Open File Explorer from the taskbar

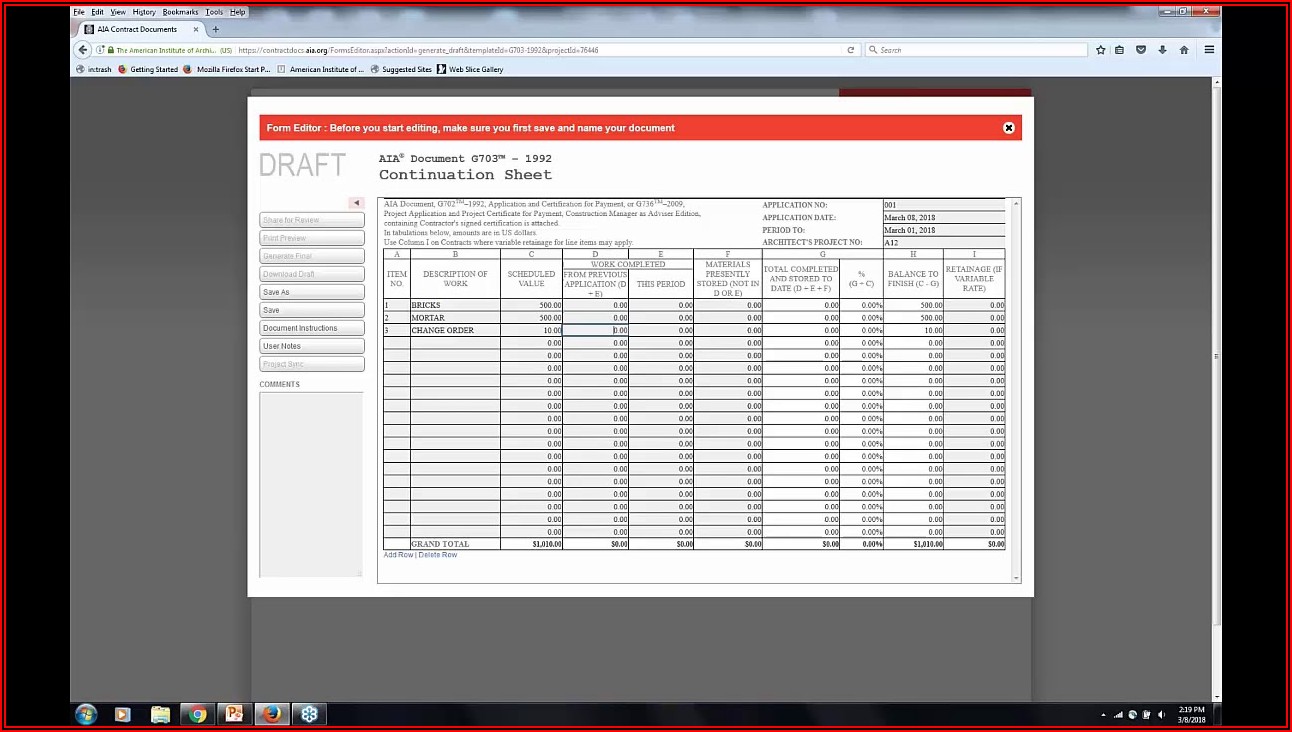(160, 714)
